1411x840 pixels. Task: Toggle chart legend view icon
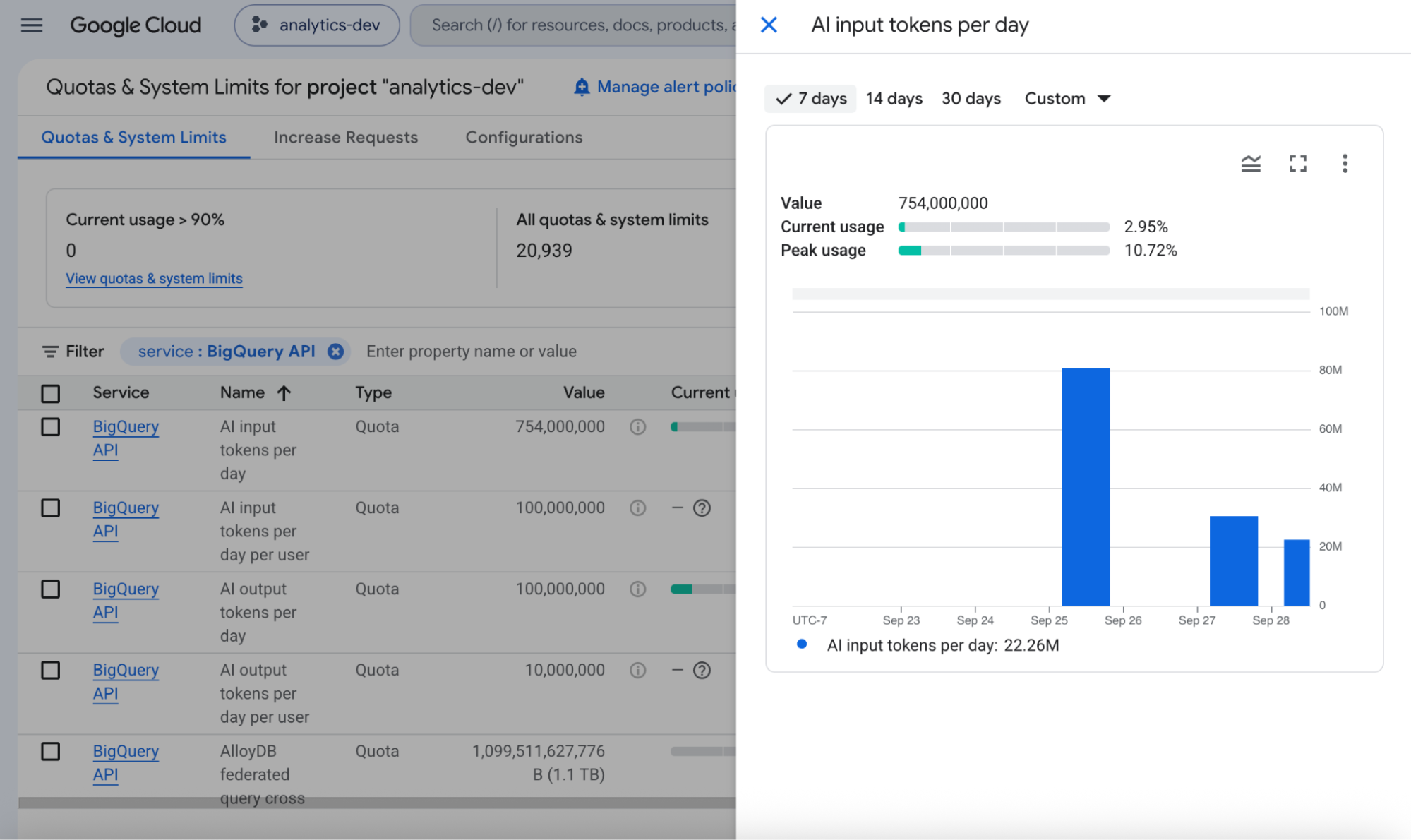coord(1251,164)
